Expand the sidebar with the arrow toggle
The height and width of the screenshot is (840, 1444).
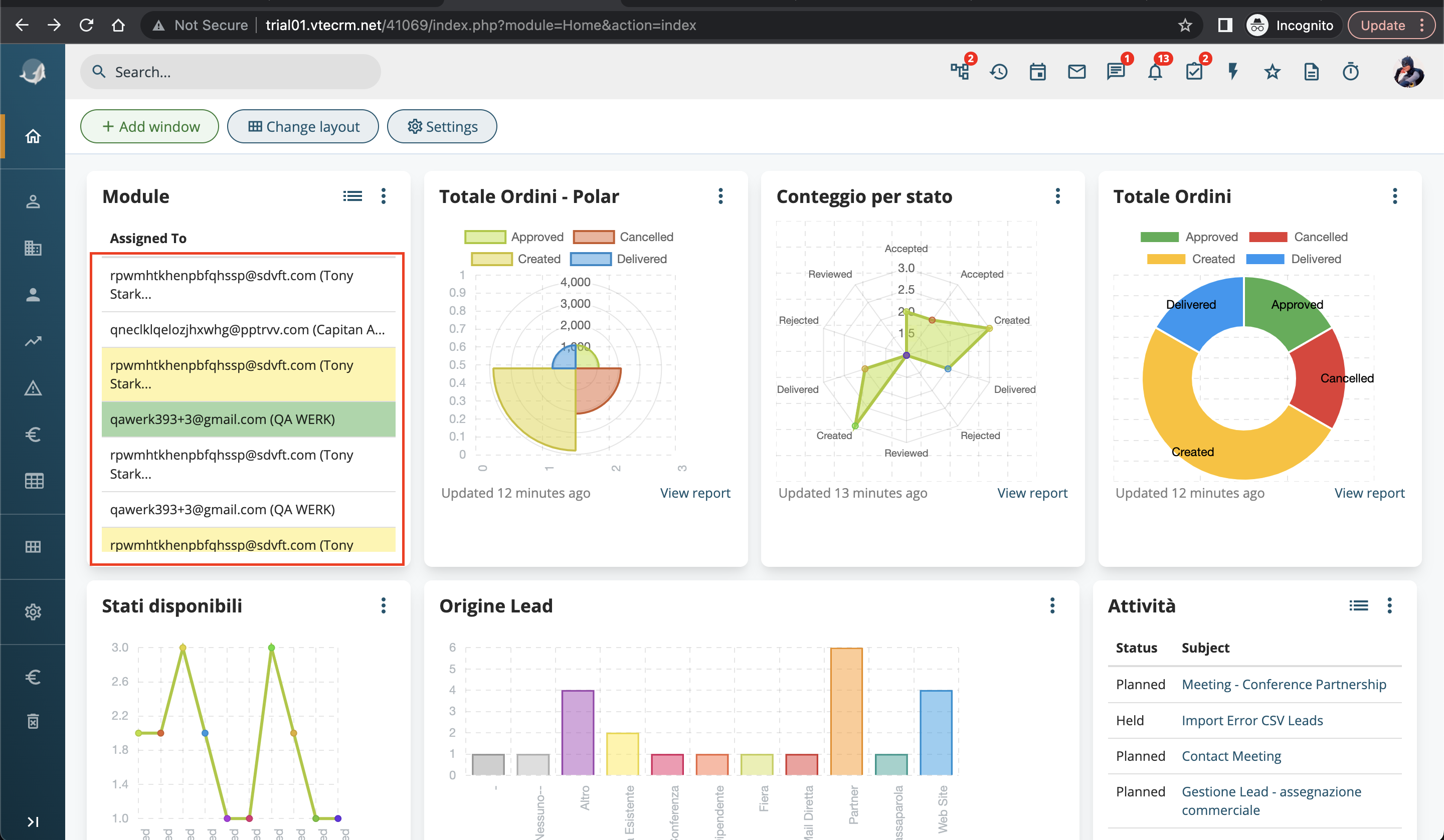(x=33, y=821)
